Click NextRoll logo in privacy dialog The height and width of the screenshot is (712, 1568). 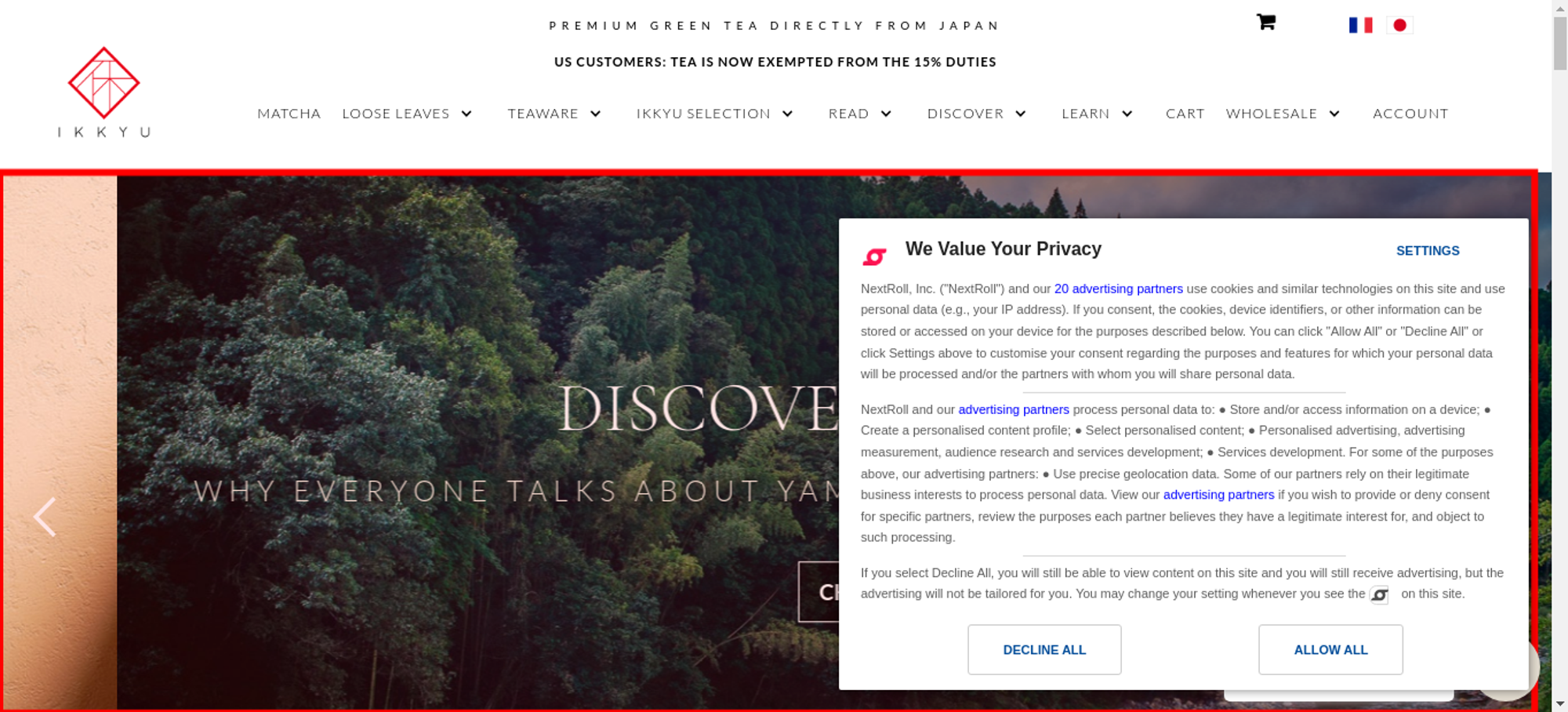pyautogui.click(x=874, y=256)
